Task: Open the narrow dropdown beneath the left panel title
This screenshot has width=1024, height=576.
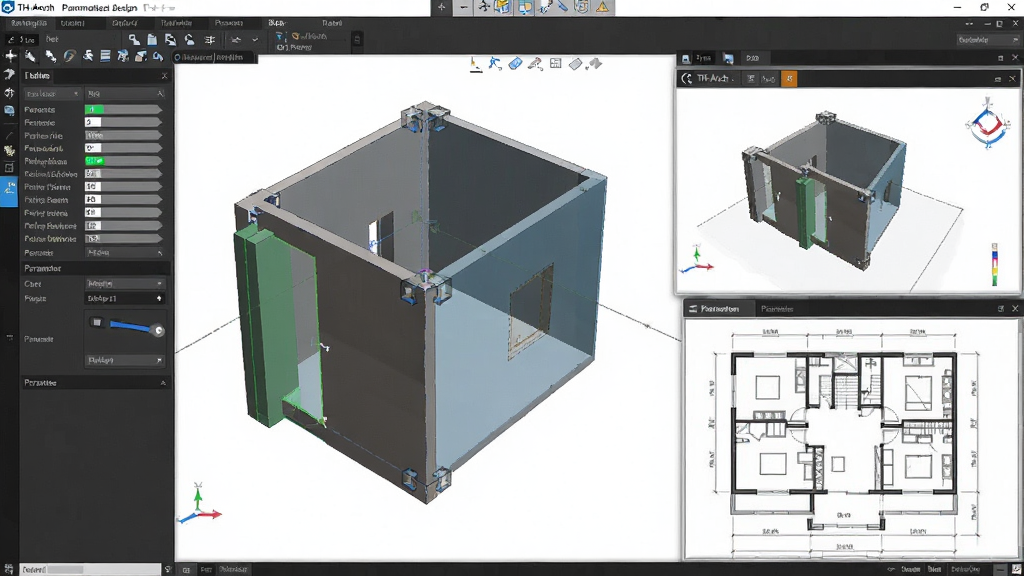Action: pos(52,94)
